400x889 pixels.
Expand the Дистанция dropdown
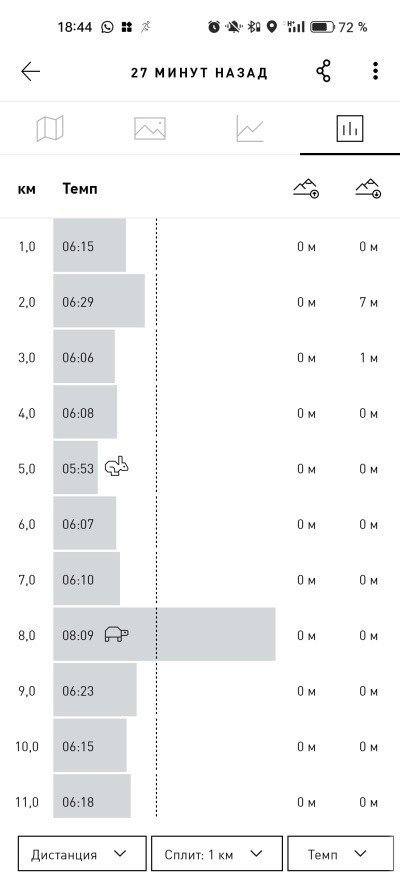[82, 854]
